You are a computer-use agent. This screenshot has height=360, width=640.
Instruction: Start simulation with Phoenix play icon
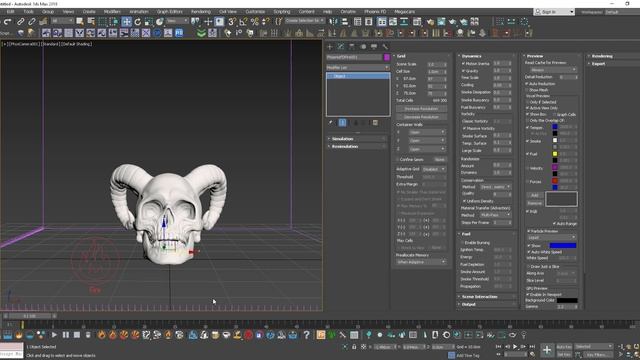pyautogui.click(x=54, y=335)
